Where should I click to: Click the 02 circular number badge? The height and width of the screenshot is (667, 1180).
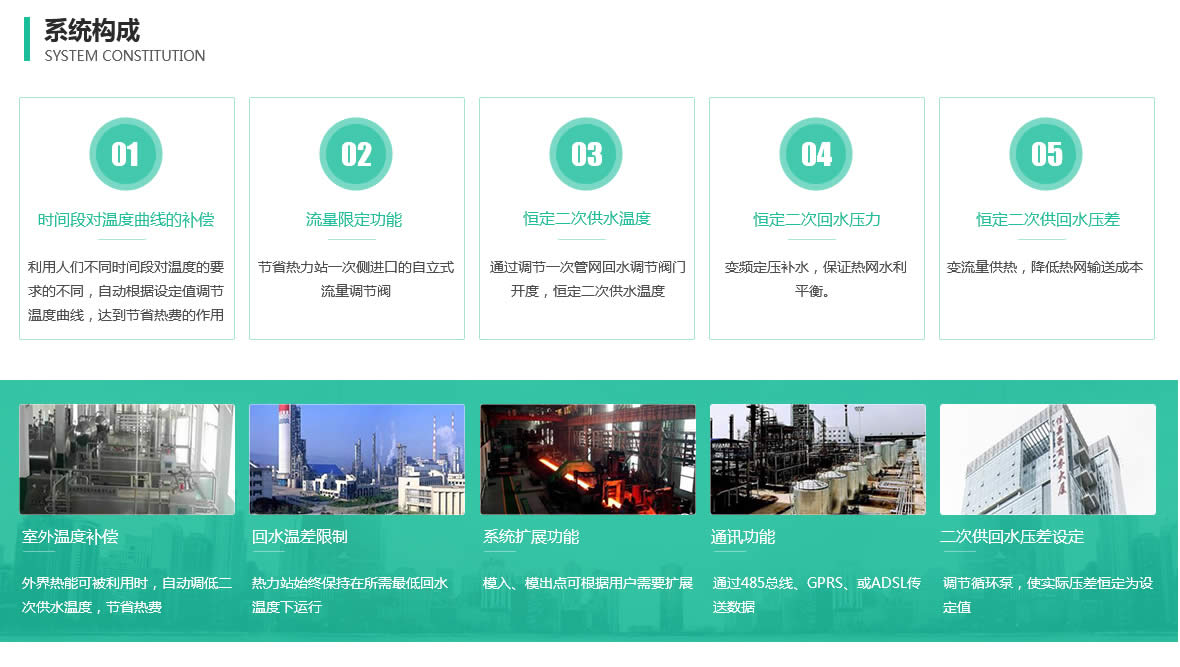(x=356, y=154)
